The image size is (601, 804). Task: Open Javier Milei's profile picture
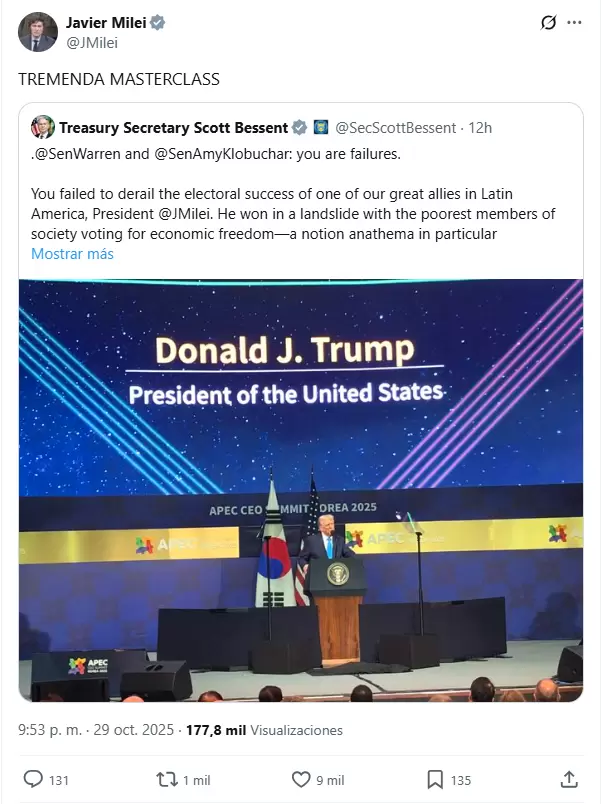38,32
